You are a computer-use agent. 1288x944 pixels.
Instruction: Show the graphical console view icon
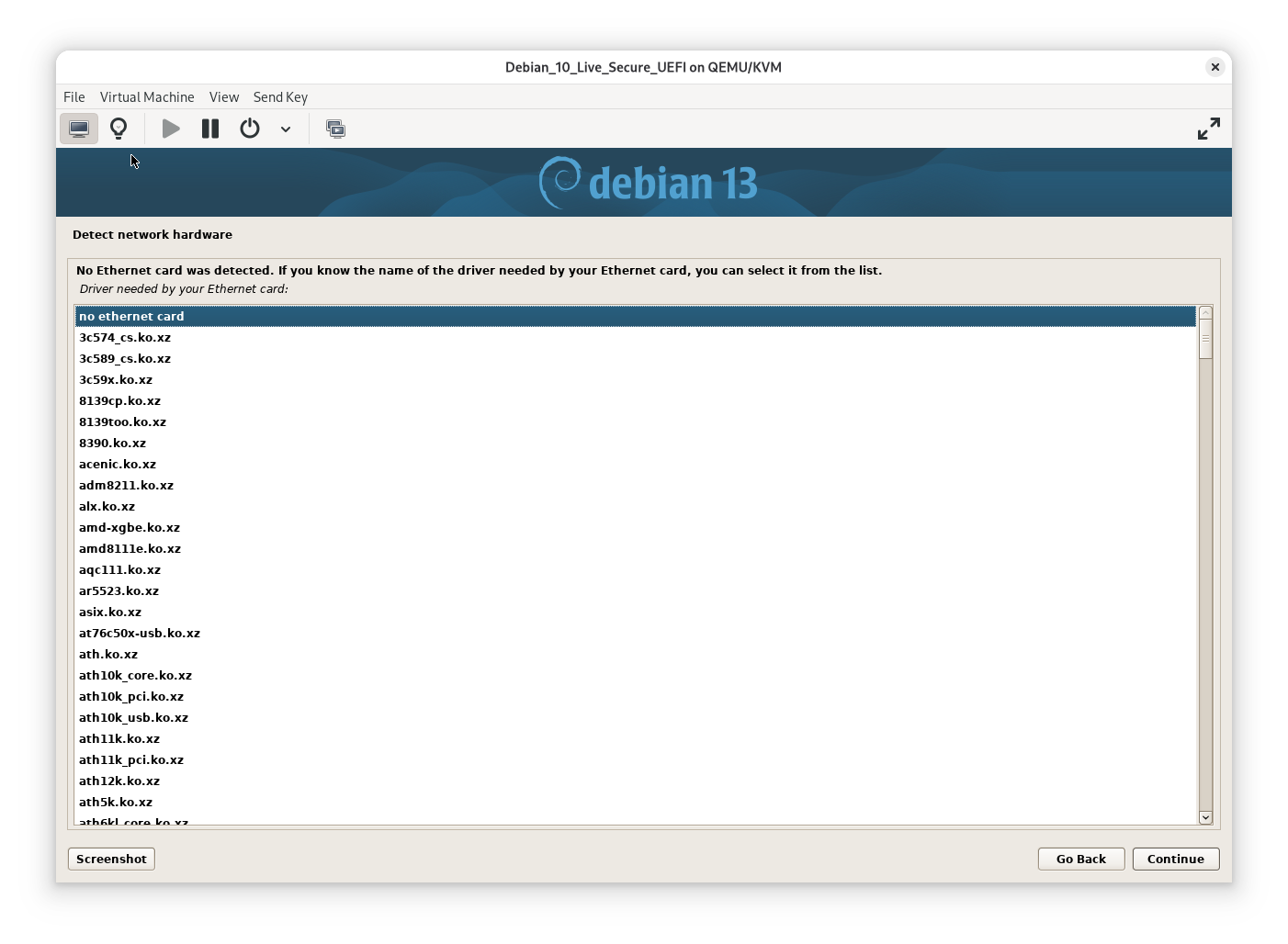coord(79,129)
